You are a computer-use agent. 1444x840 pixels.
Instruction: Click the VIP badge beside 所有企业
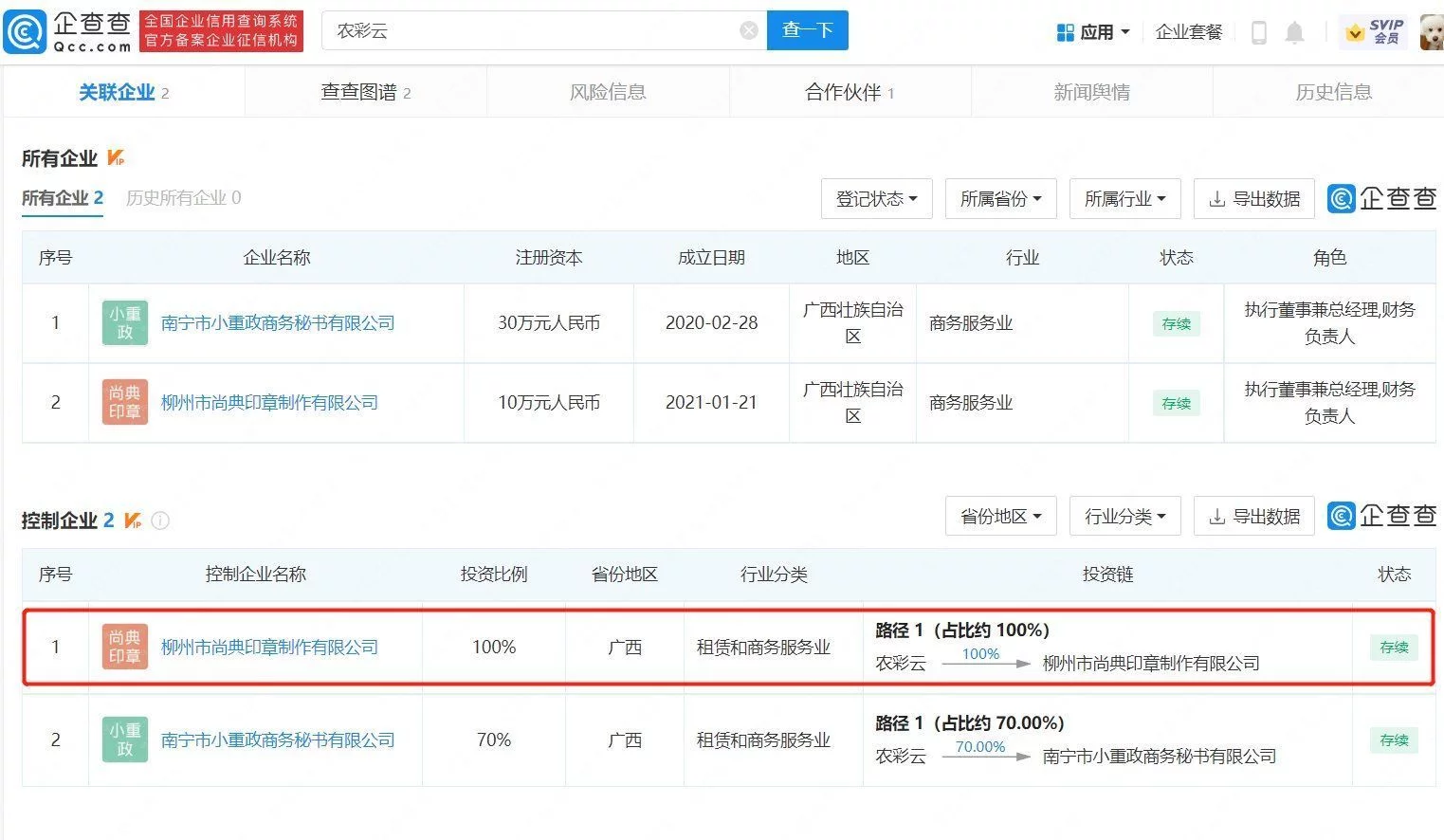pyautogui.click(x=116, y=157)
